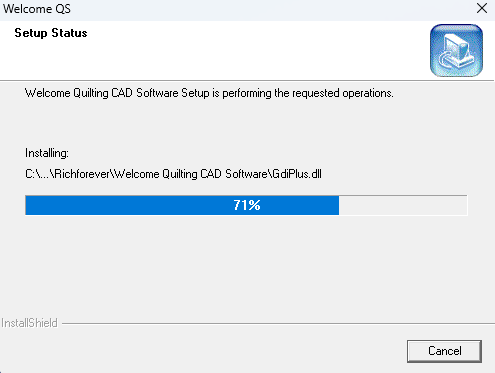The height and width of the screenshot is (373, 495).
Task: Click the Welcome QS title bar text
Action: [37, 9]
